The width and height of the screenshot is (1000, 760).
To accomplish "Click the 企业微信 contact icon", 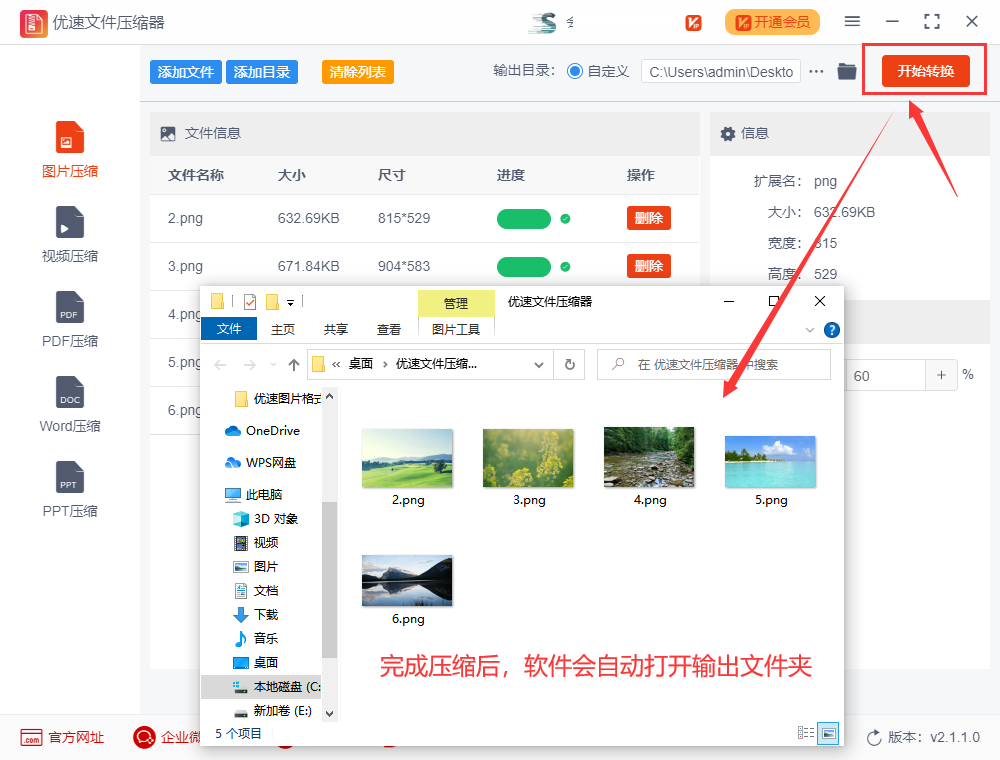I will pyautogui.click(x=144, y=738).
